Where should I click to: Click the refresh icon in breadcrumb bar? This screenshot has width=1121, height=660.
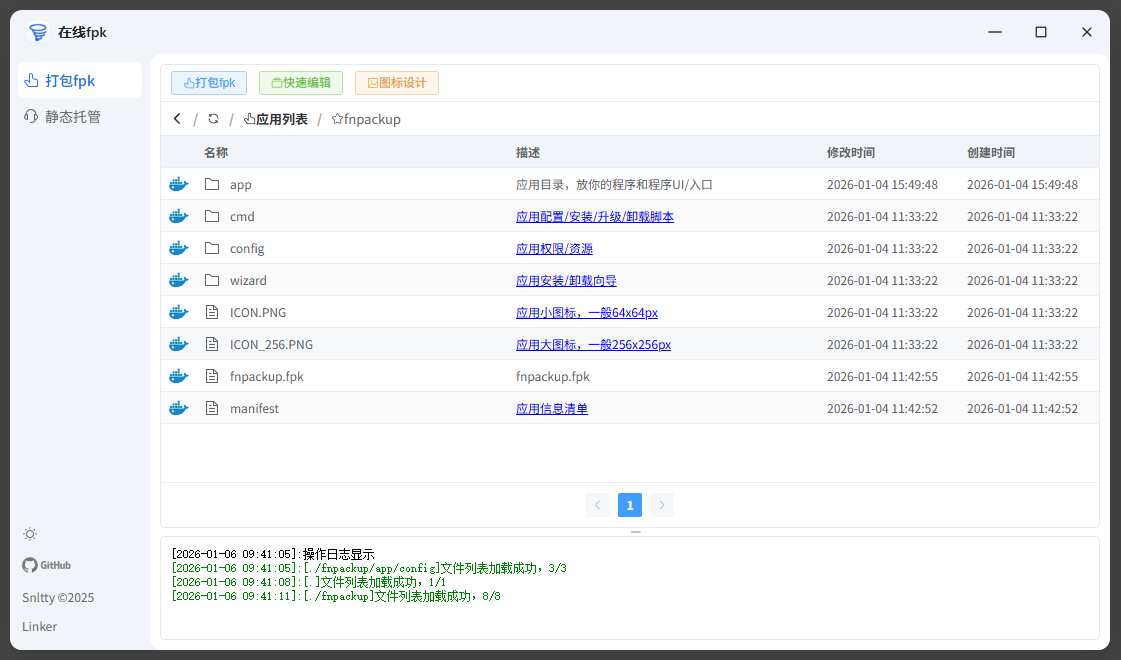click(213, 119)
